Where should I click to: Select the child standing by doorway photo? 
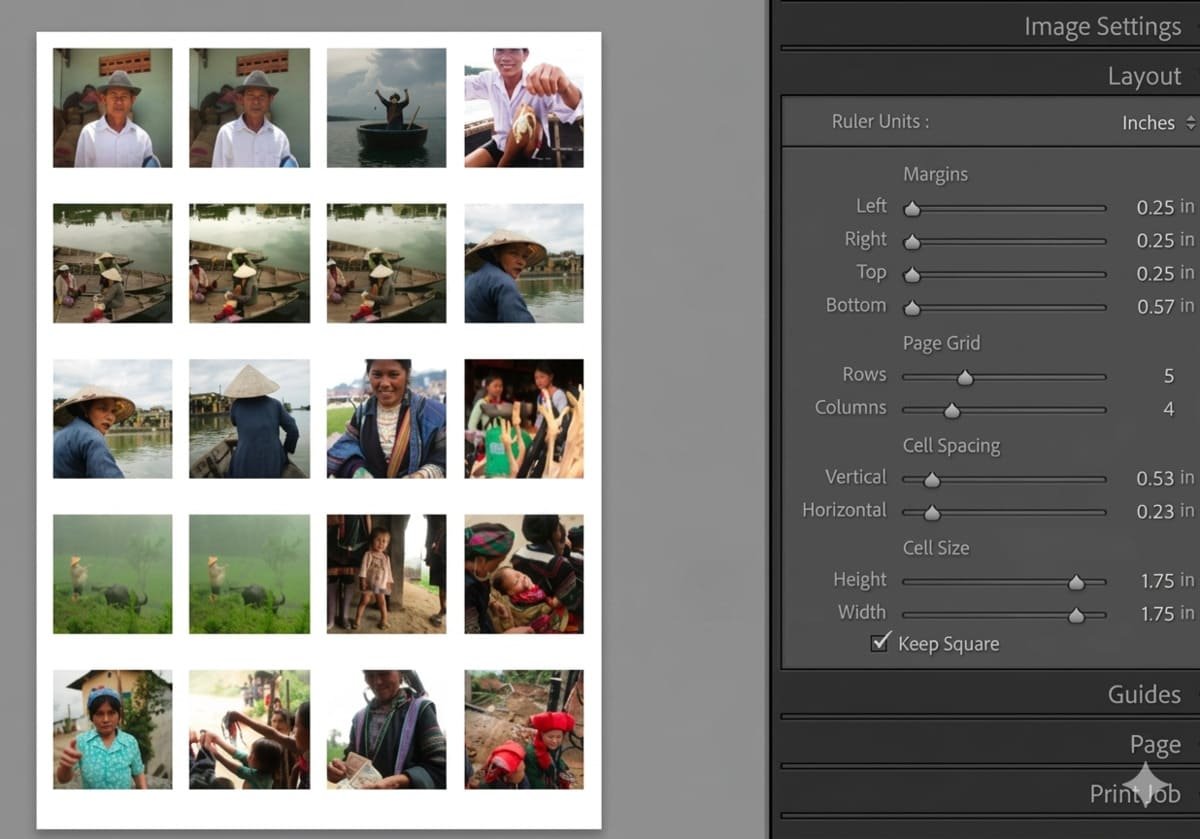coord(386,574)
